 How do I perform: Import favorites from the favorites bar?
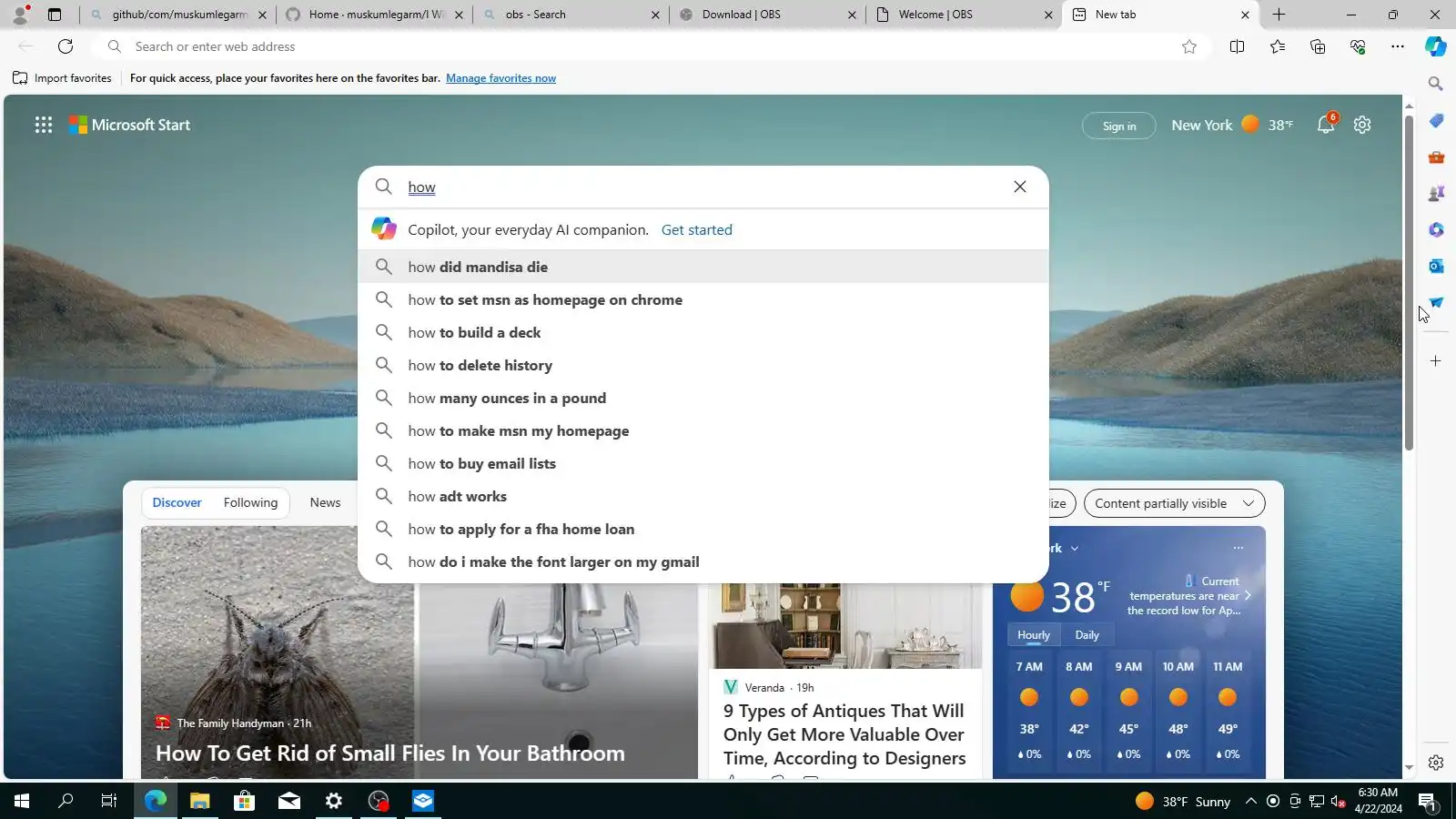pyautogui.click(x=62, y=78)
